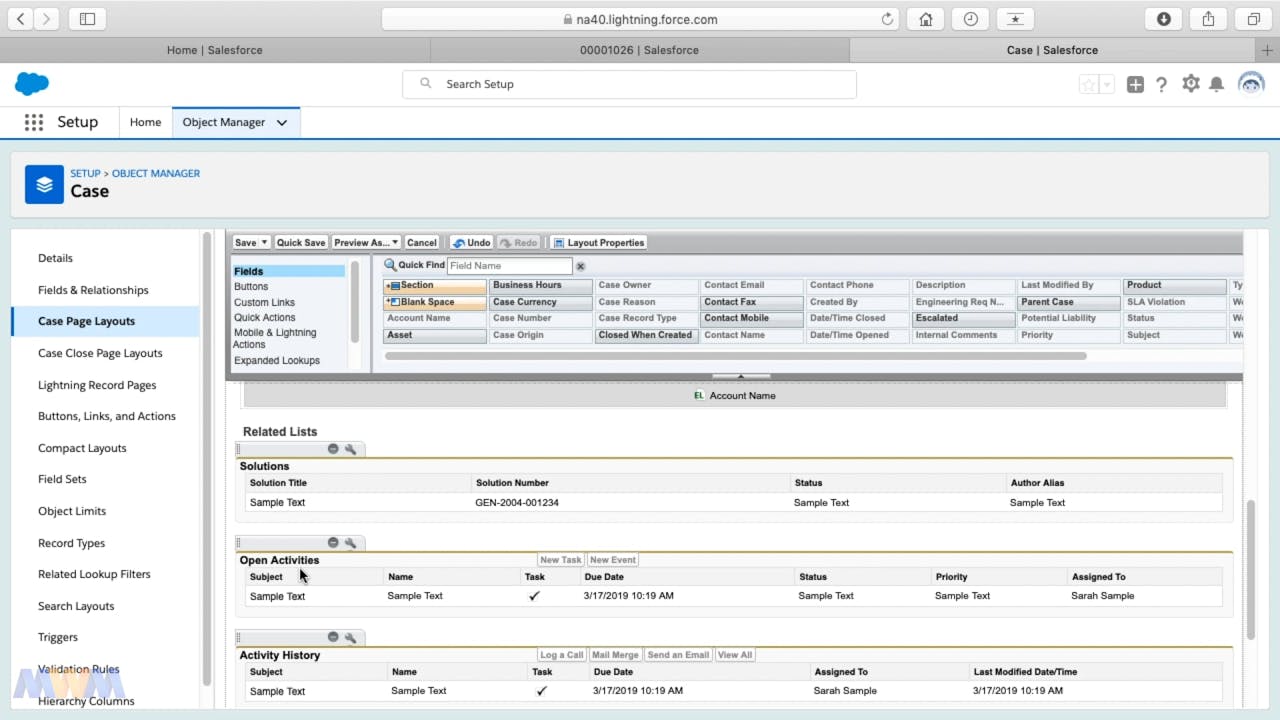The height and width of the screenshot is (720, 1280).
Task: Open Layout Properties from the toolbar
Action: 598,242
